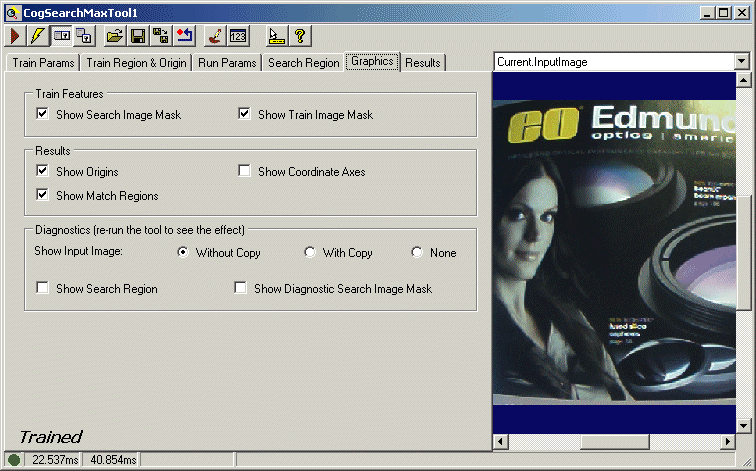Uncheck Show Search Image Mask
This screenshot has width=756, height=471.
42,114
